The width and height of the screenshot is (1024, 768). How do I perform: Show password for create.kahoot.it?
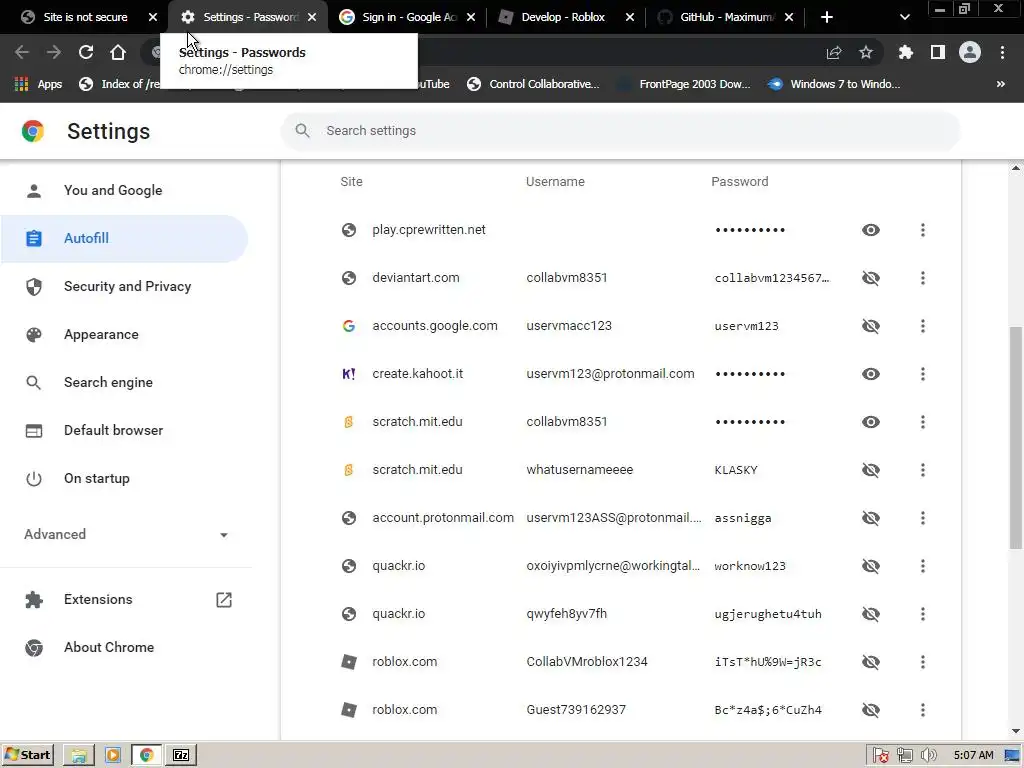coord(871,374)
